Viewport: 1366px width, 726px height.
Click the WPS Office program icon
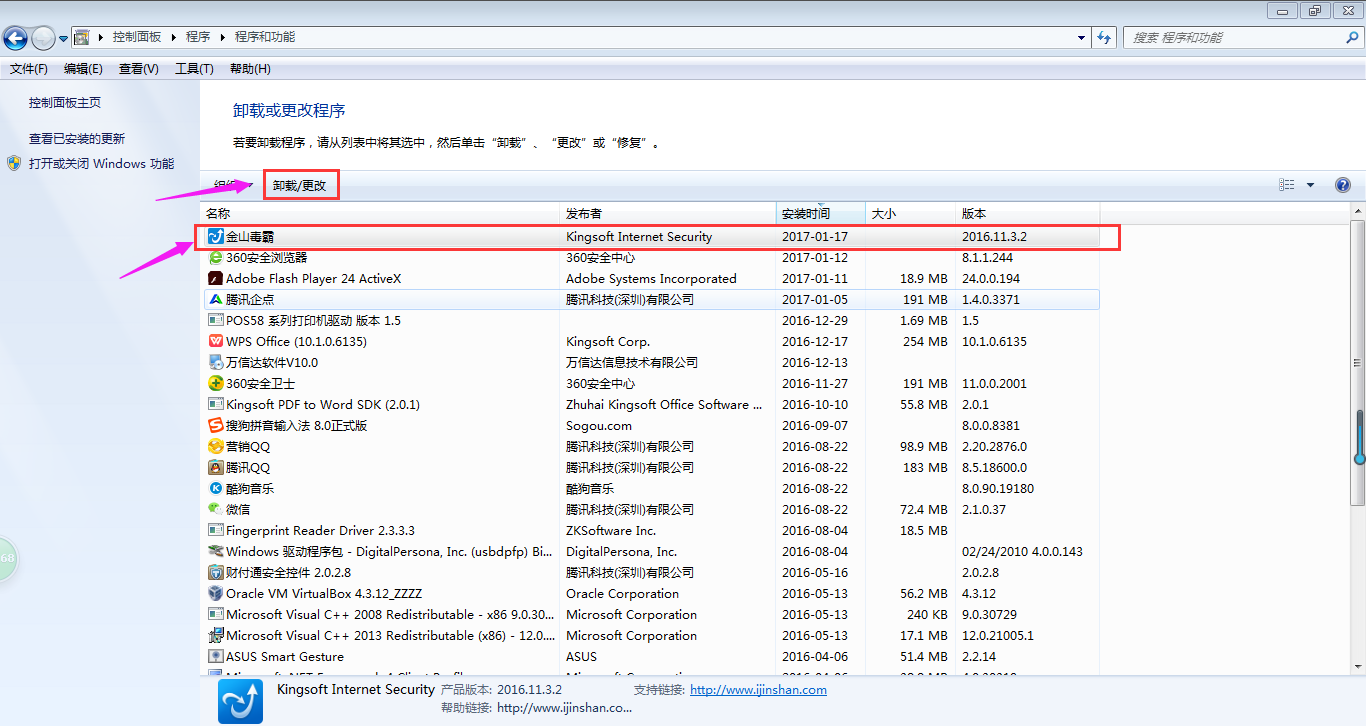[215, 342]
